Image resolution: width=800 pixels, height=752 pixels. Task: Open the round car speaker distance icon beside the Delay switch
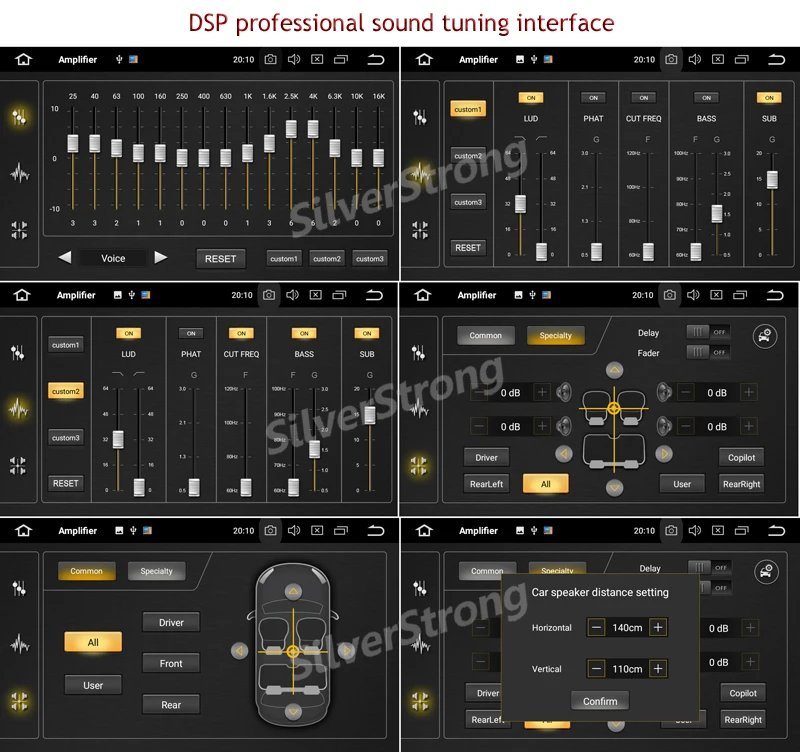click(x=765, y=336)
